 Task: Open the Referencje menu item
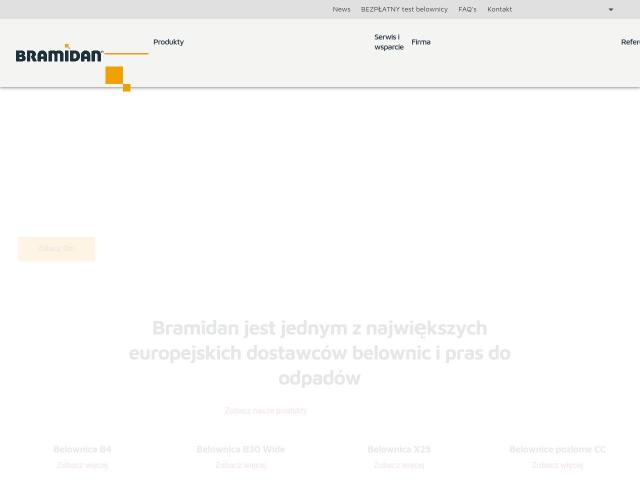click(x=631, y=42)
